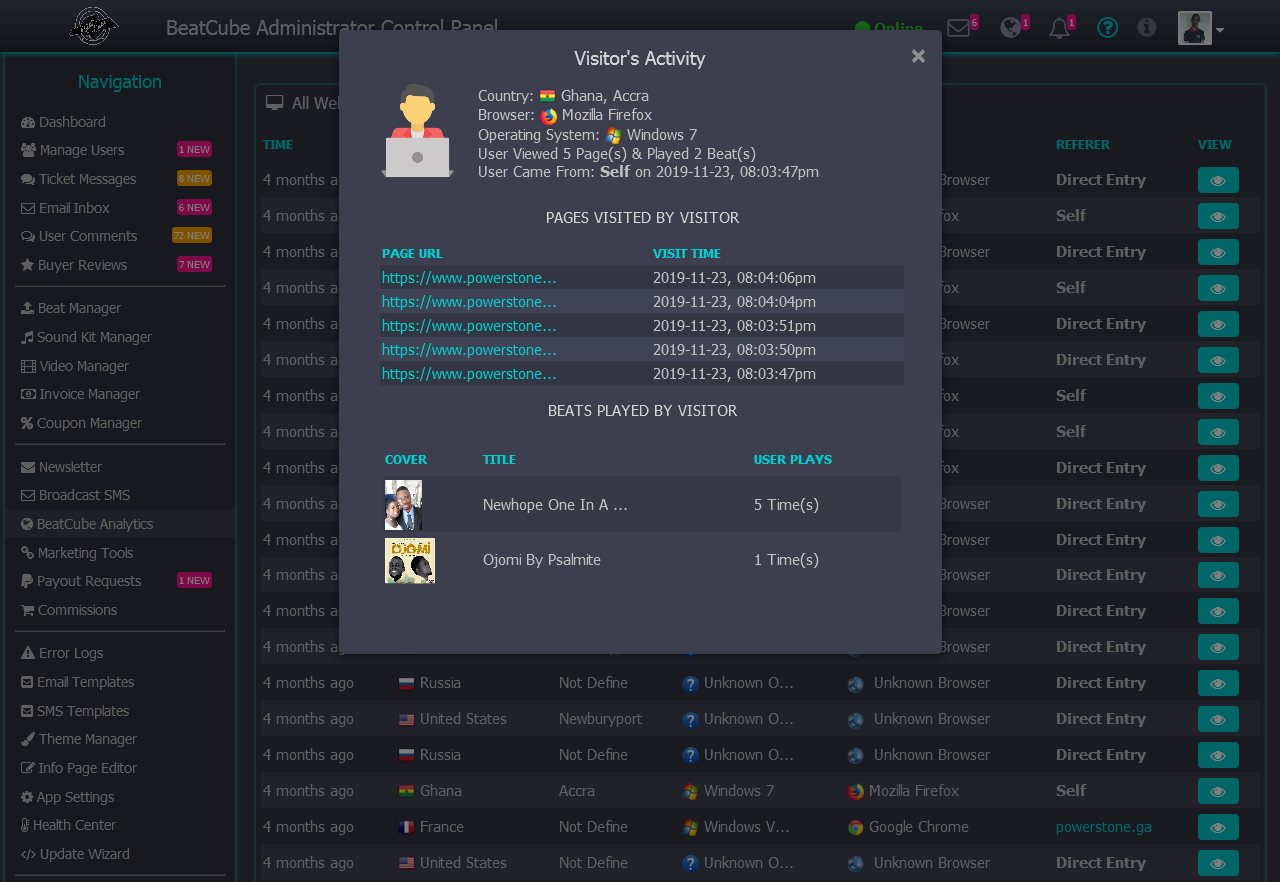Image resolution: width=1280 pixels, height=882 pixels.
Task: Open page URL visited at 08:04:06pm
Action: pos(469,277)
